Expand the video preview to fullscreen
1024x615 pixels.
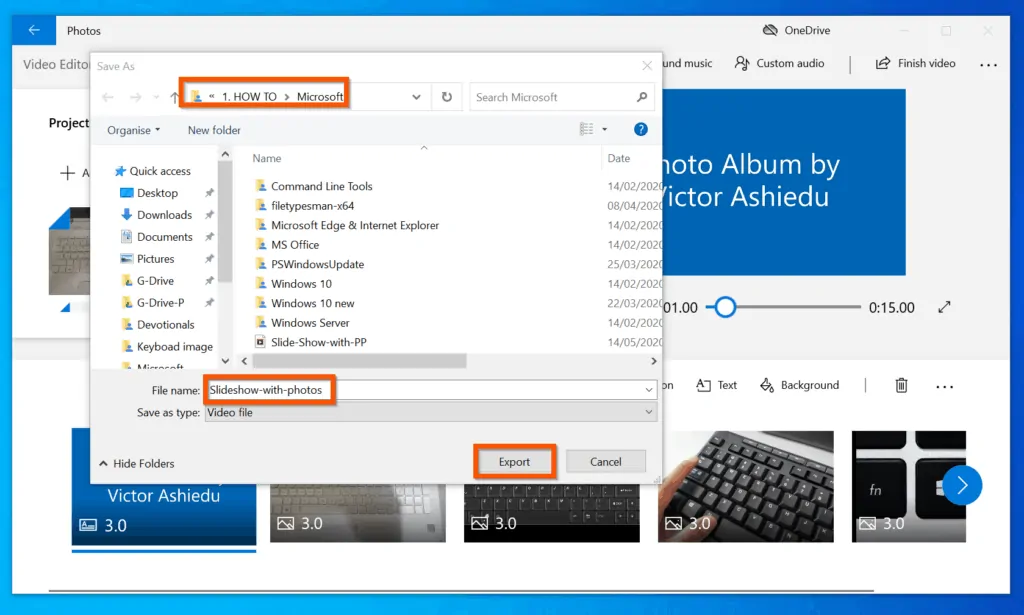(944, 307)
